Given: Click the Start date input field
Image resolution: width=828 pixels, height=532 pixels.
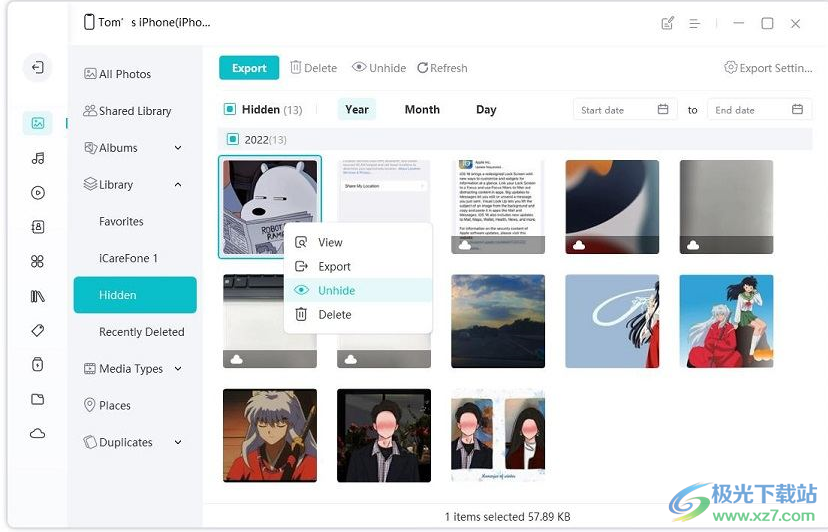Looking at the screenshot, I should point(625,109).
